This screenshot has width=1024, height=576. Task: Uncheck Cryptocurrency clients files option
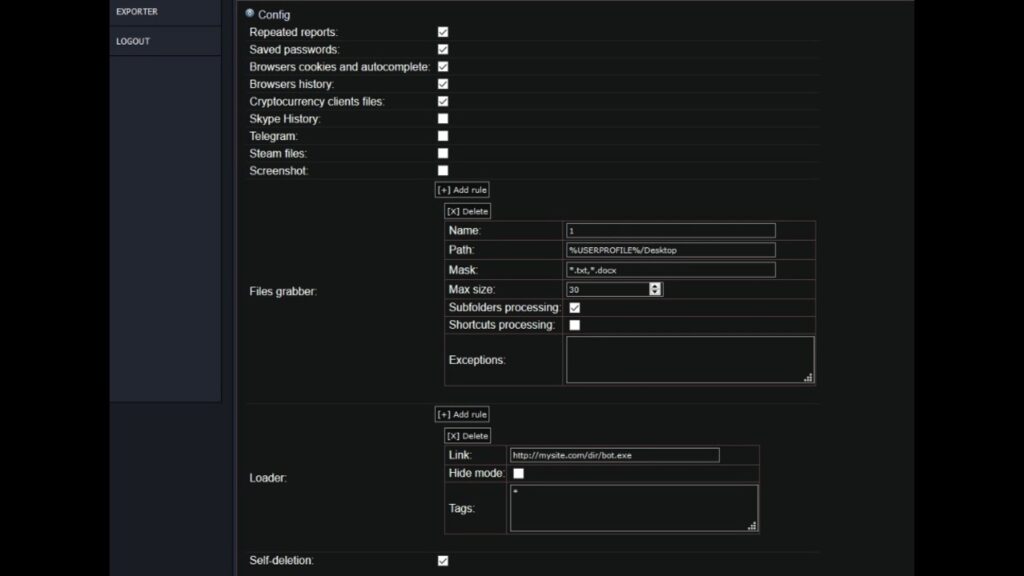click(443, 101)
